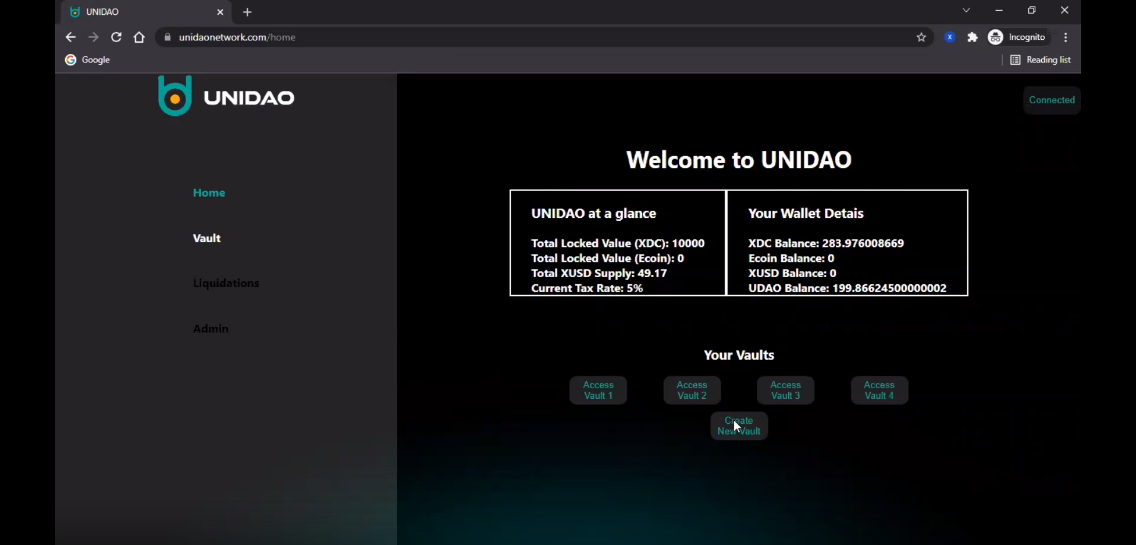Viewport: 1136px width, 545px height.
Task: Open the Google bookmark
Action: (x=88, y=59)
